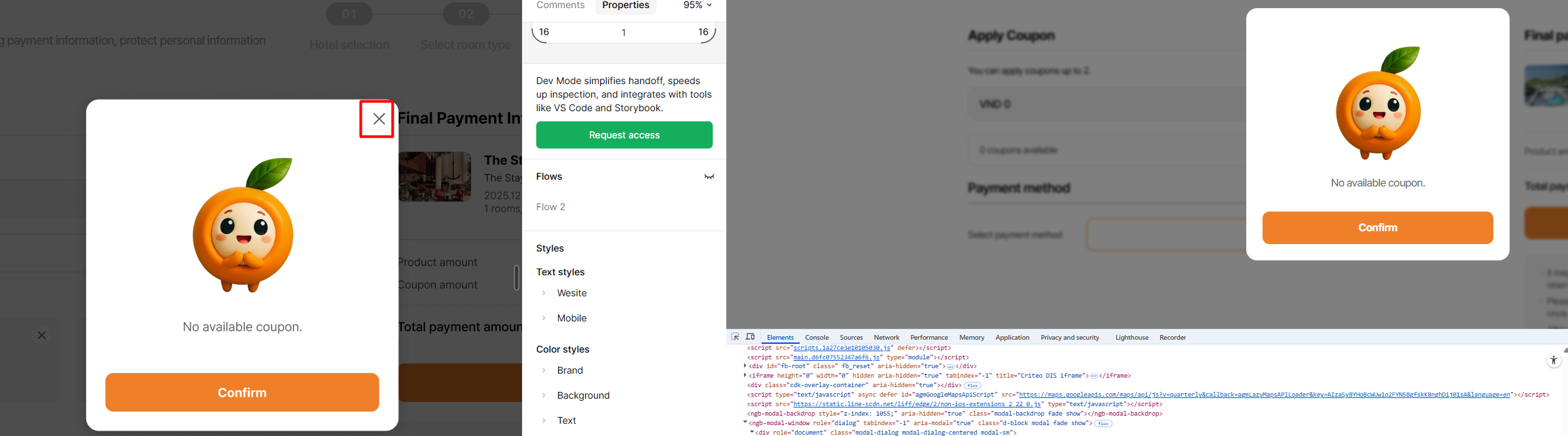Activate the DevTools inspect element picker icon
The image size is (1568, 436).
point(735,337)
